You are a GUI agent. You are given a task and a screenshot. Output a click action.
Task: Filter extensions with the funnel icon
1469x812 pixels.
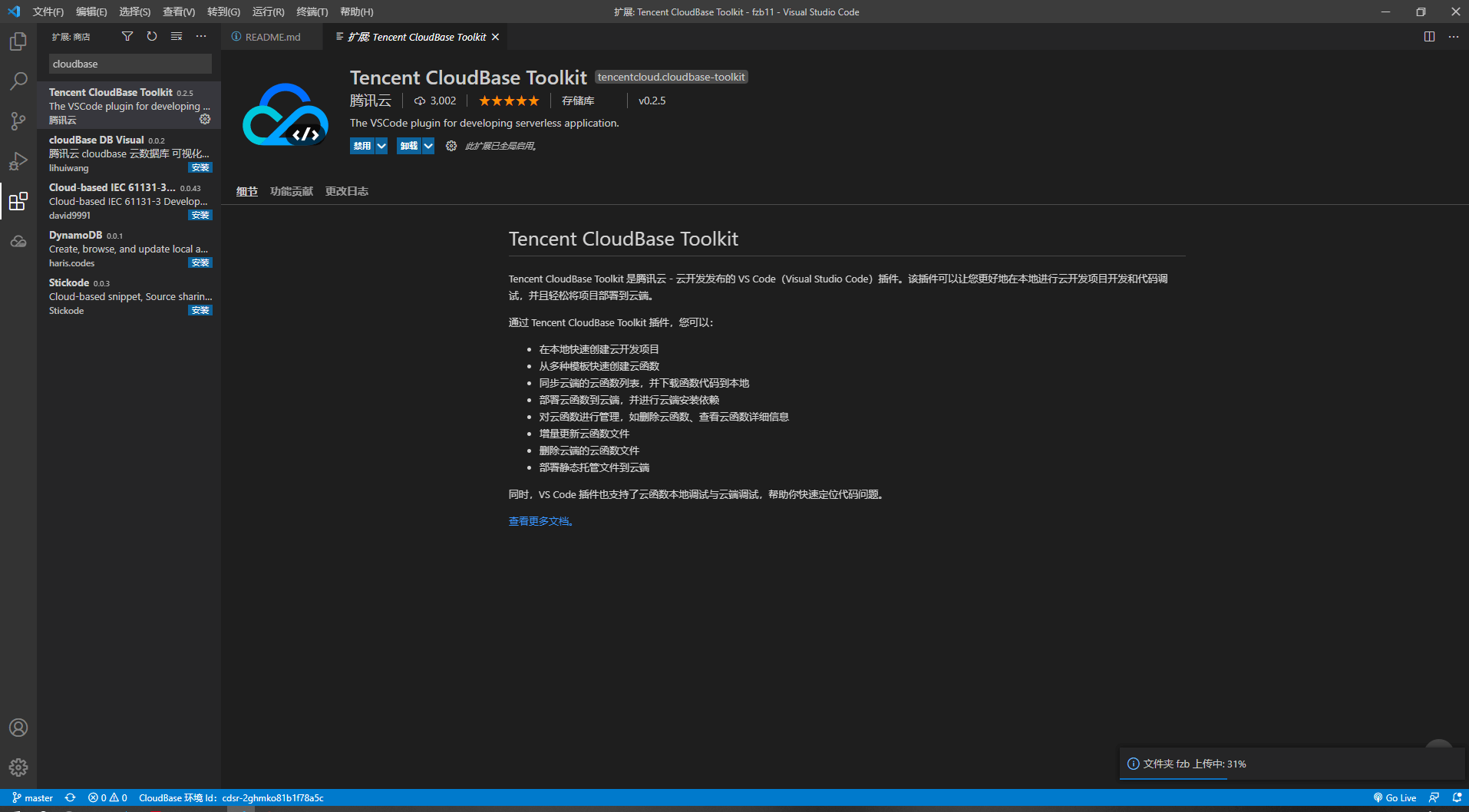127,36
